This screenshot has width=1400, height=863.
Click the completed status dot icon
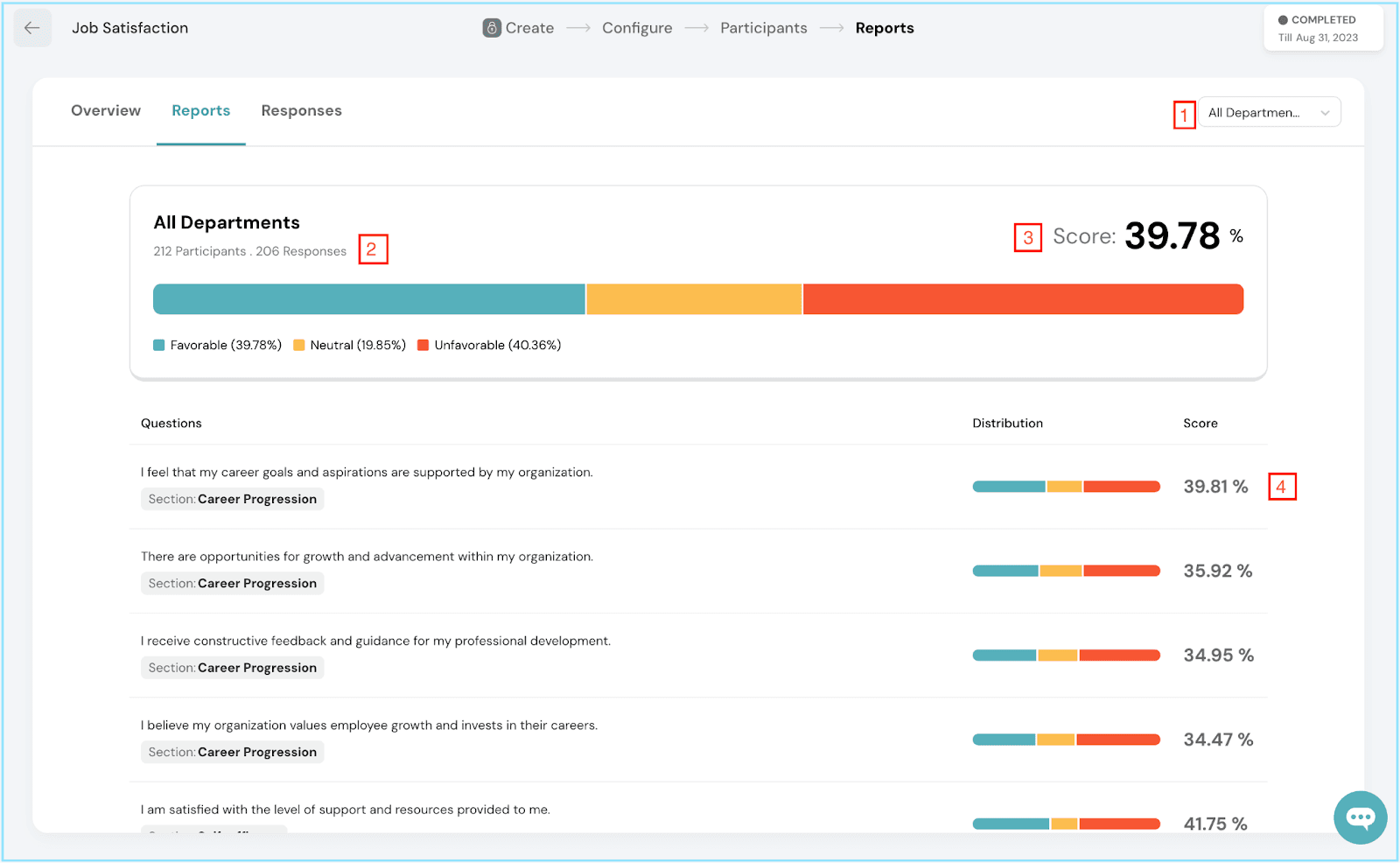[x=1283, y=20]
